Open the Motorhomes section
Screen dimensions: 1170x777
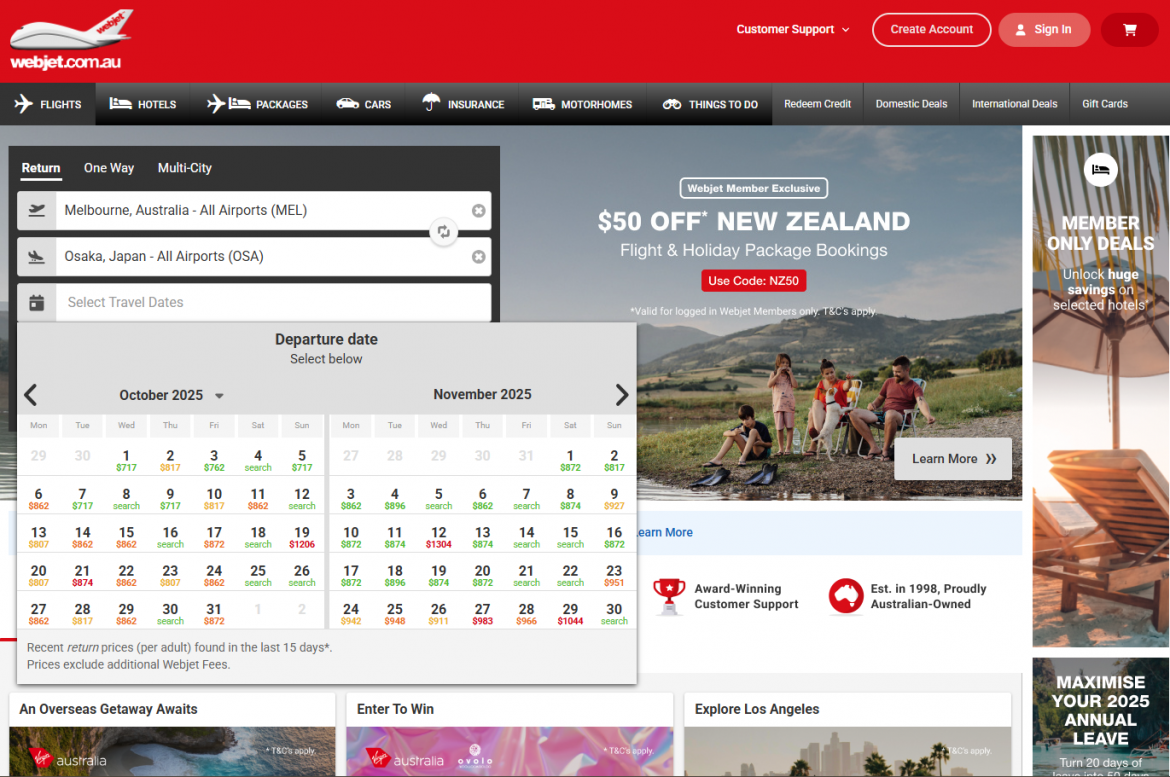click(582, 104)
